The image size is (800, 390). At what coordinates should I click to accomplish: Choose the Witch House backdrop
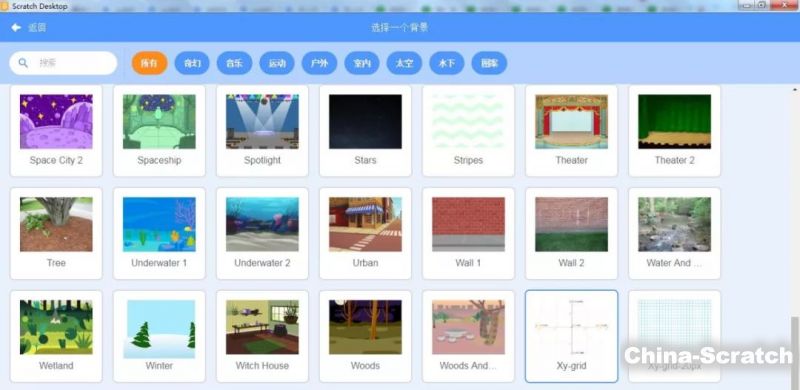coord(262,336)
